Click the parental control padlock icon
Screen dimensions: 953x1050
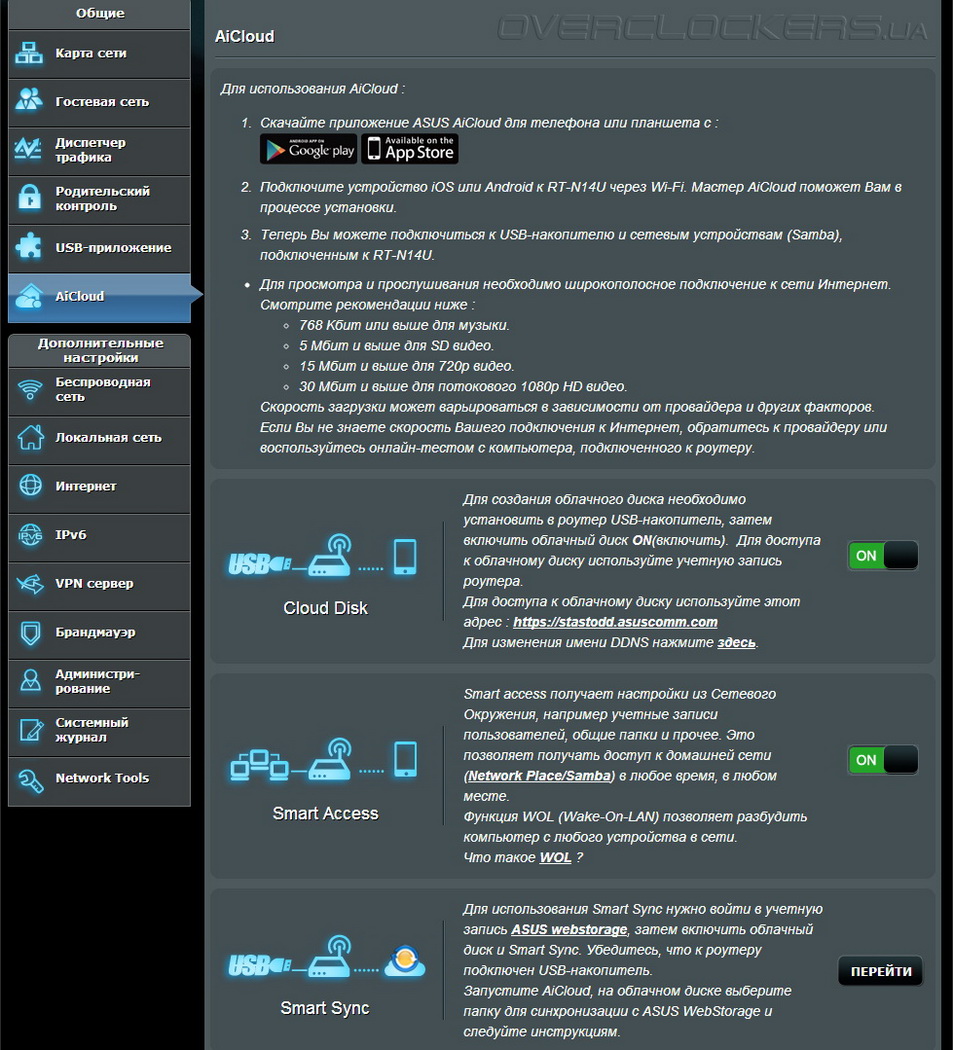coord(29,199)
